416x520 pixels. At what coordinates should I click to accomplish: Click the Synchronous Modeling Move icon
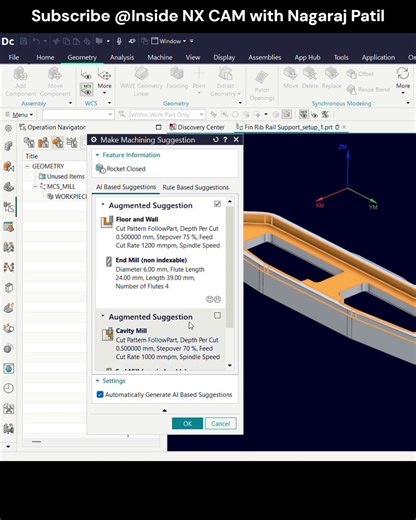click(x=290, y=73)
